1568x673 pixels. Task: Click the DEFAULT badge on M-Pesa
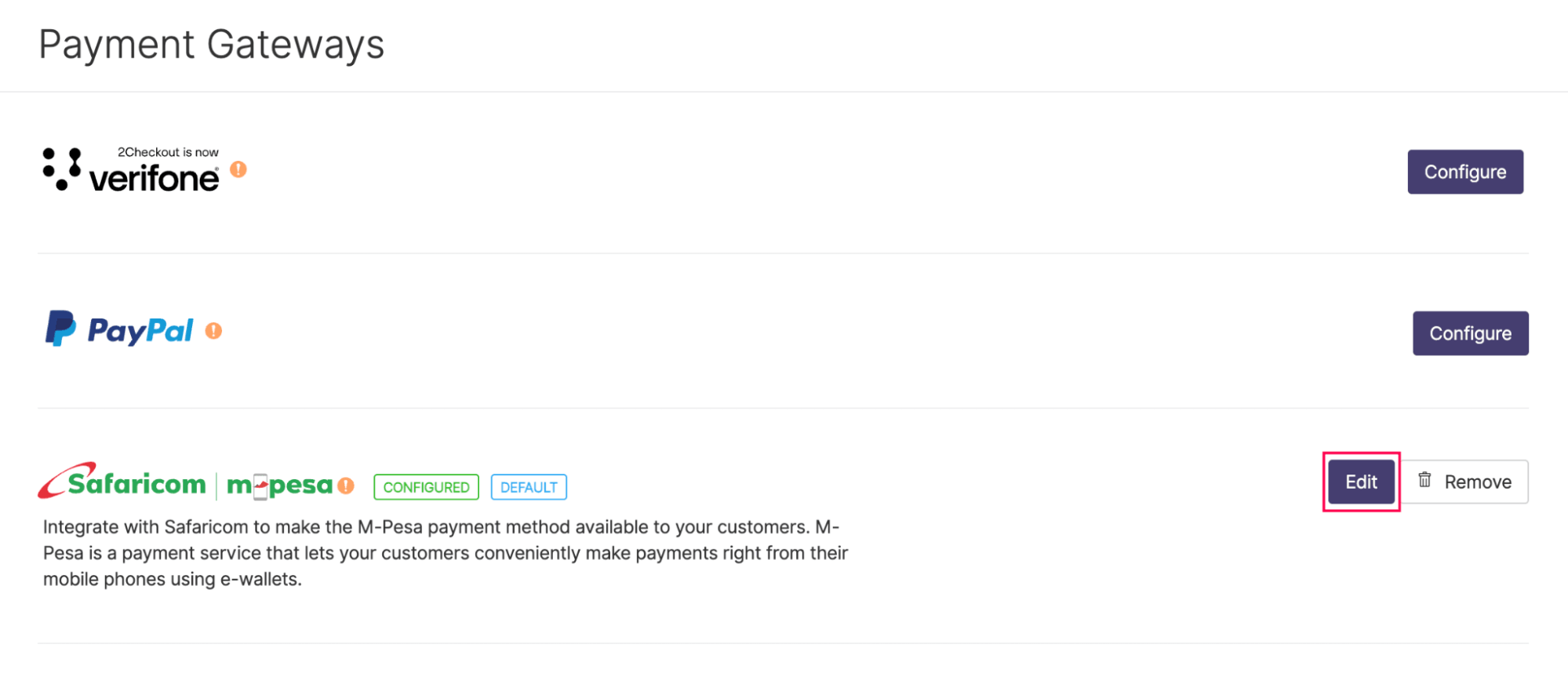click(x=529, y=486)
